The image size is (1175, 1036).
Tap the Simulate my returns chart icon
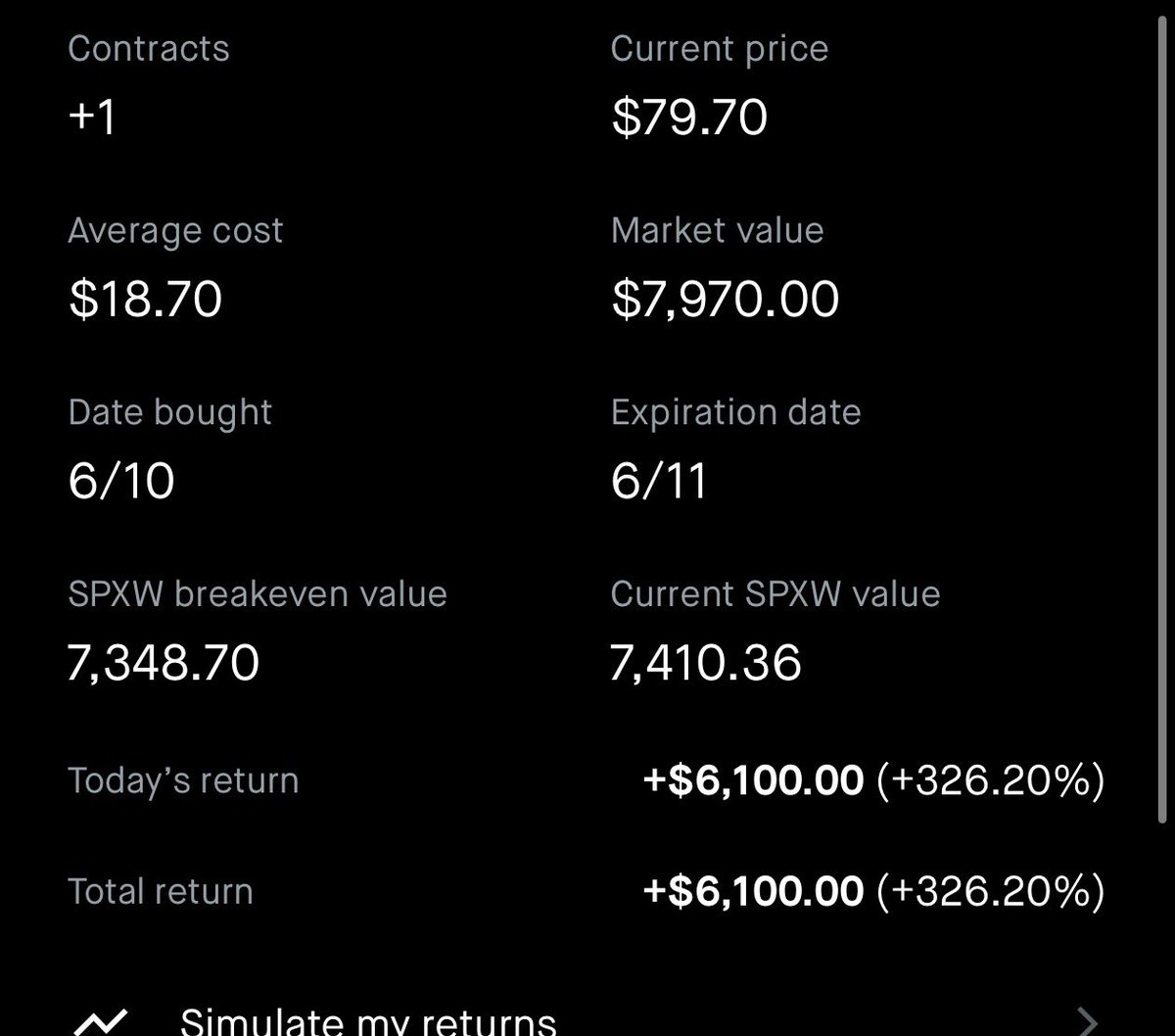99,1023
